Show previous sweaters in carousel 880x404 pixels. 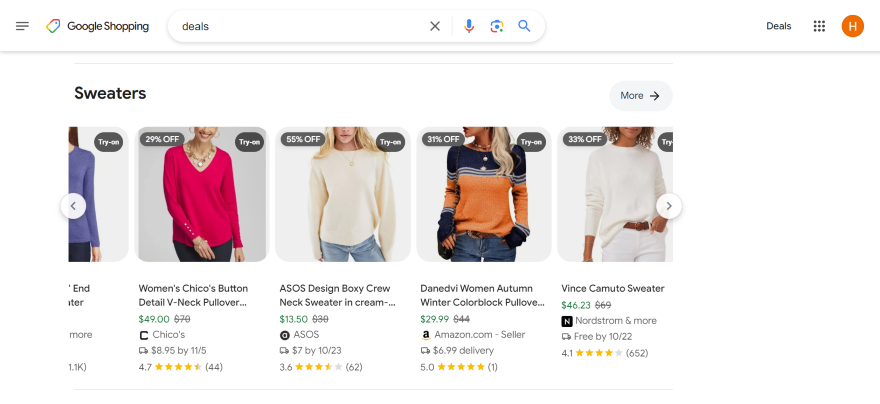[x=74, y=206]
